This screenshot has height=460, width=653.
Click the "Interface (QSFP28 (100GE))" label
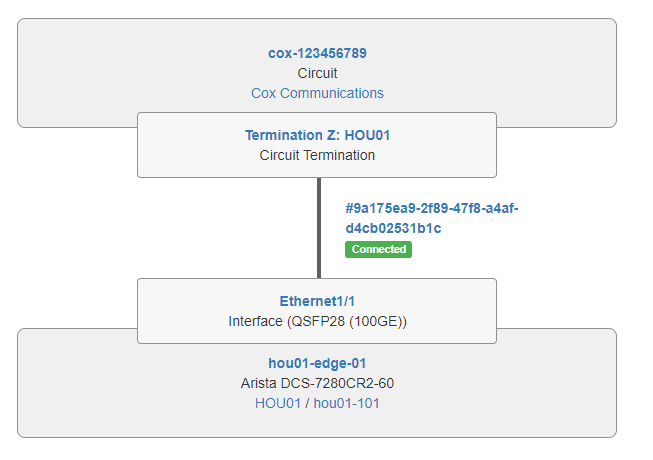317,321
